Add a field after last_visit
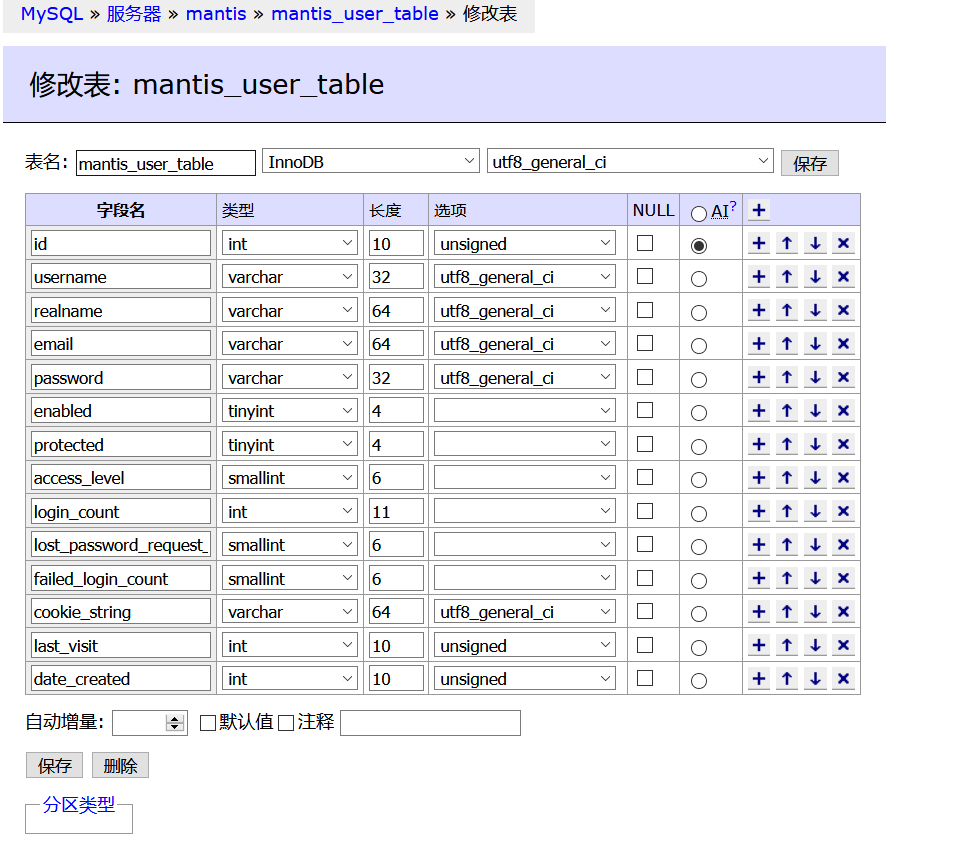Screen dimensions: 973x844 point(758,645)
